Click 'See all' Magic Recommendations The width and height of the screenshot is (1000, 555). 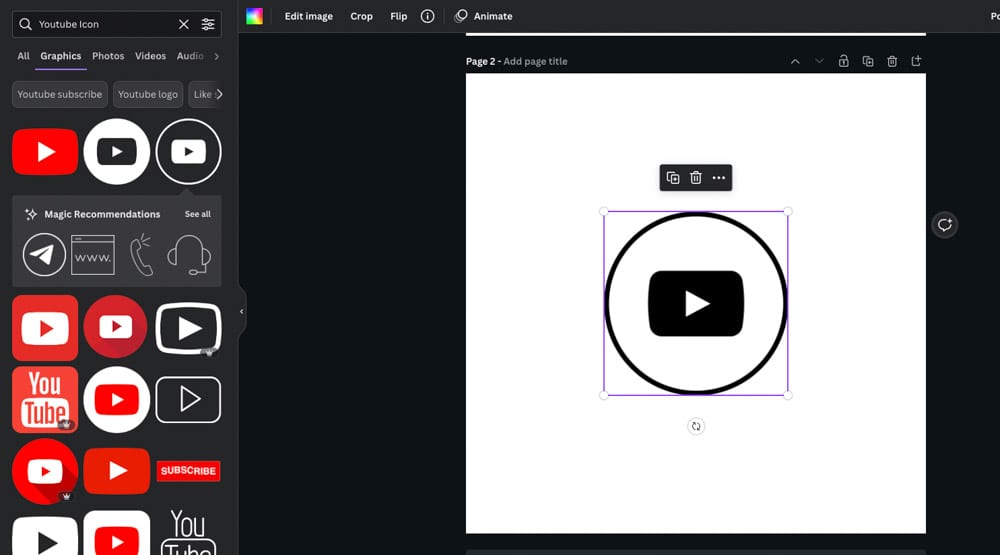pyautogui.click(x=198, y=214)
